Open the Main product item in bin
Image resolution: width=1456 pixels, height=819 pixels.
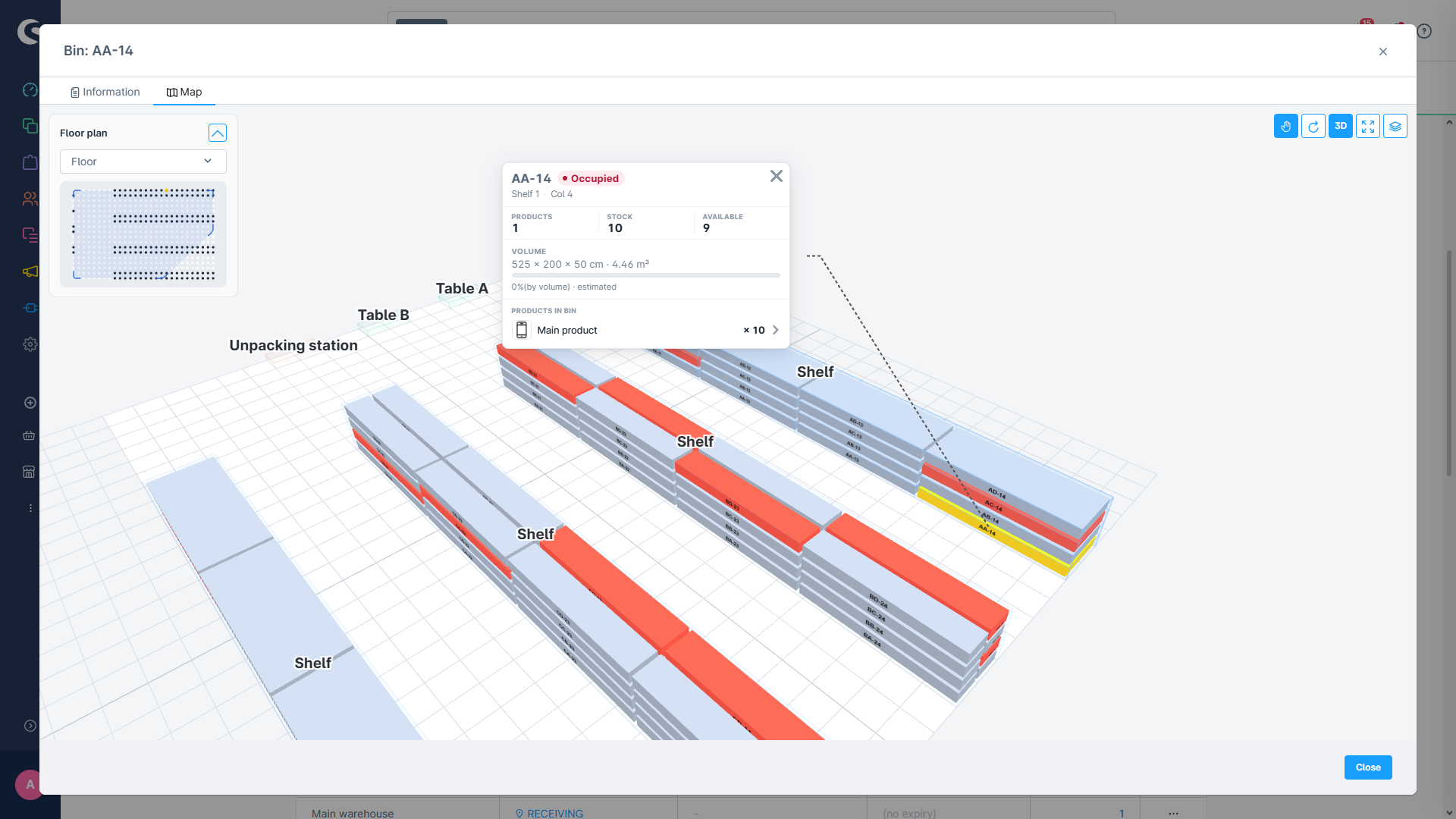(x=645, y=330)
